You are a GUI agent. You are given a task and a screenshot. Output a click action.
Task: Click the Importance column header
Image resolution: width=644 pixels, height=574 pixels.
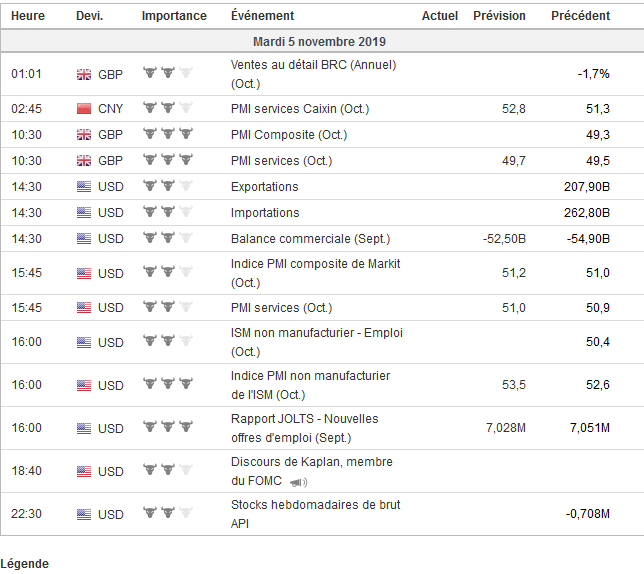174,16
